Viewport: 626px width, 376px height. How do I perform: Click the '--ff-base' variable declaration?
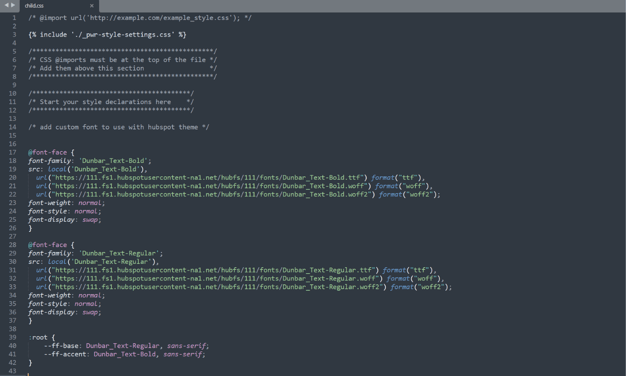point(126,346)
